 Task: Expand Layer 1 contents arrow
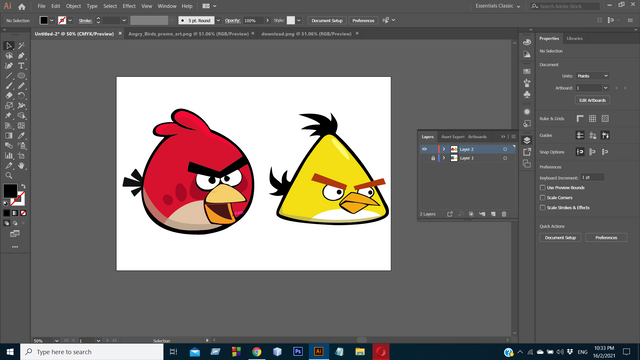pyautogui.click(x=444, y=158)
